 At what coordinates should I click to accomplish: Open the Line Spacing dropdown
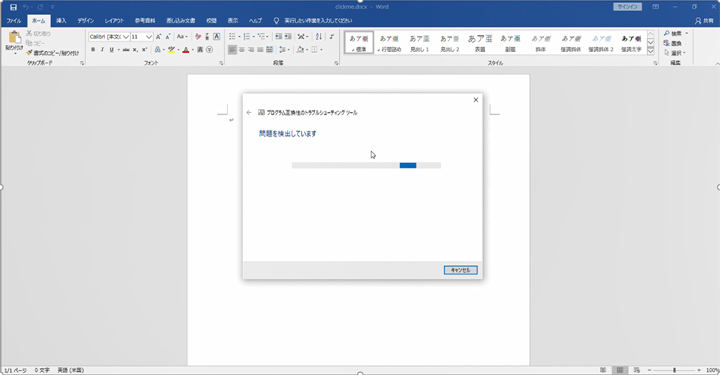click(284, 50)
